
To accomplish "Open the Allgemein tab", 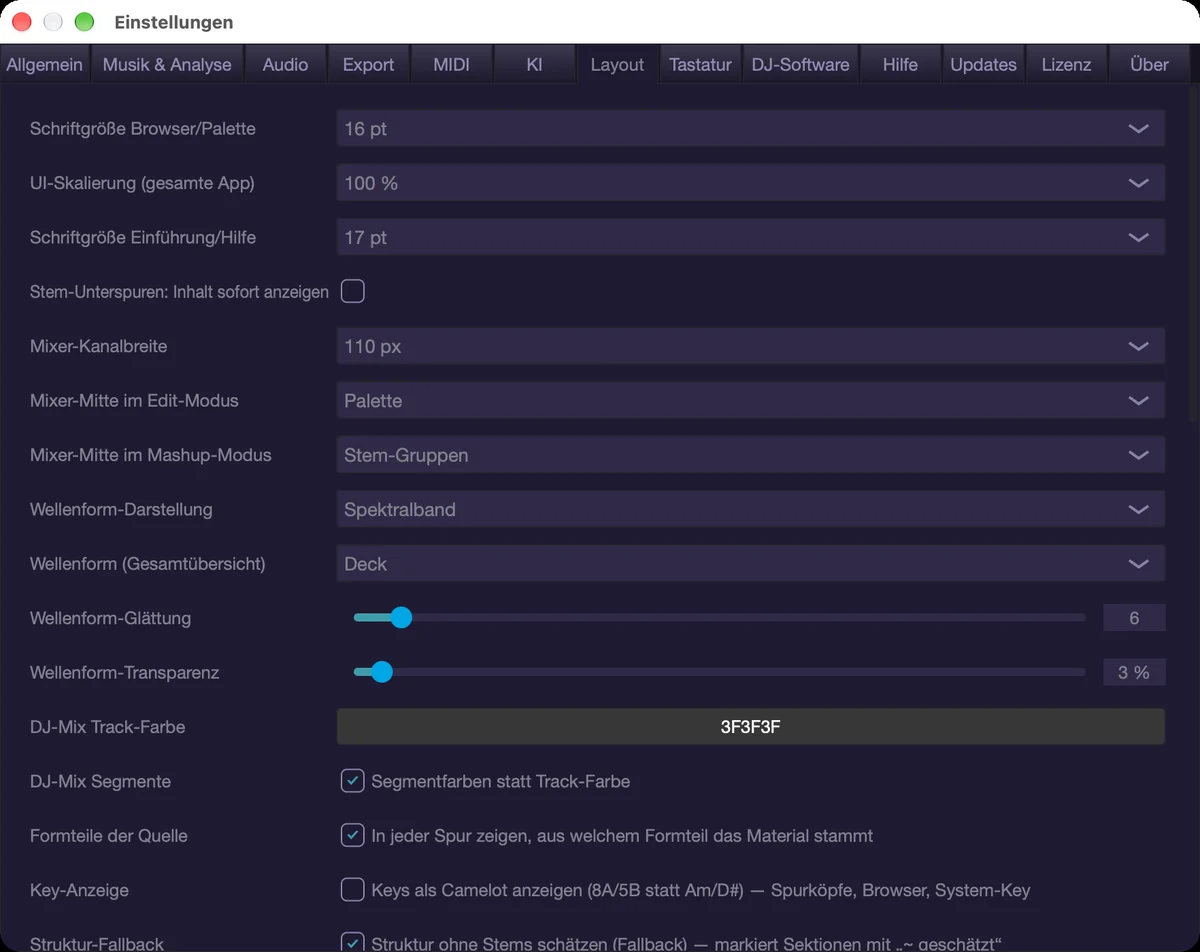I will click(45, 64).
